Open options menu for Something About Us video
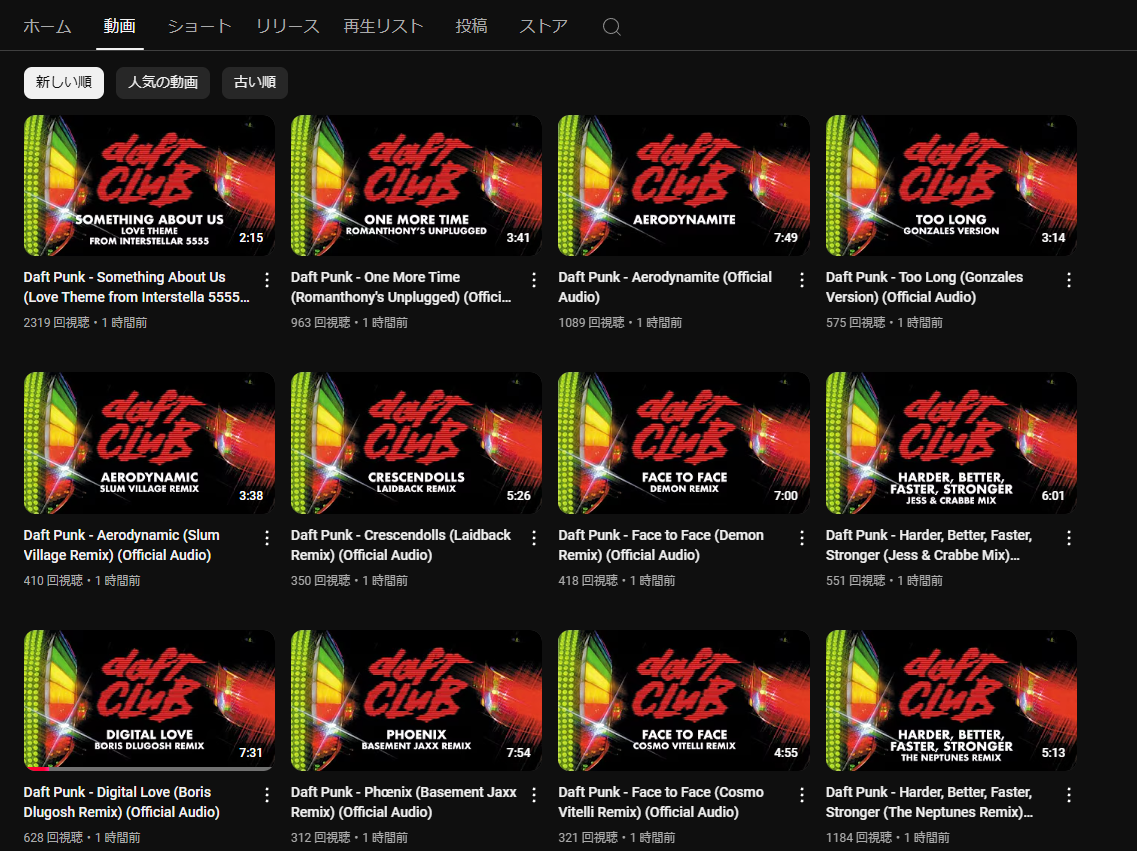Screen dimensions: 1137x851 tap(267, 280)
